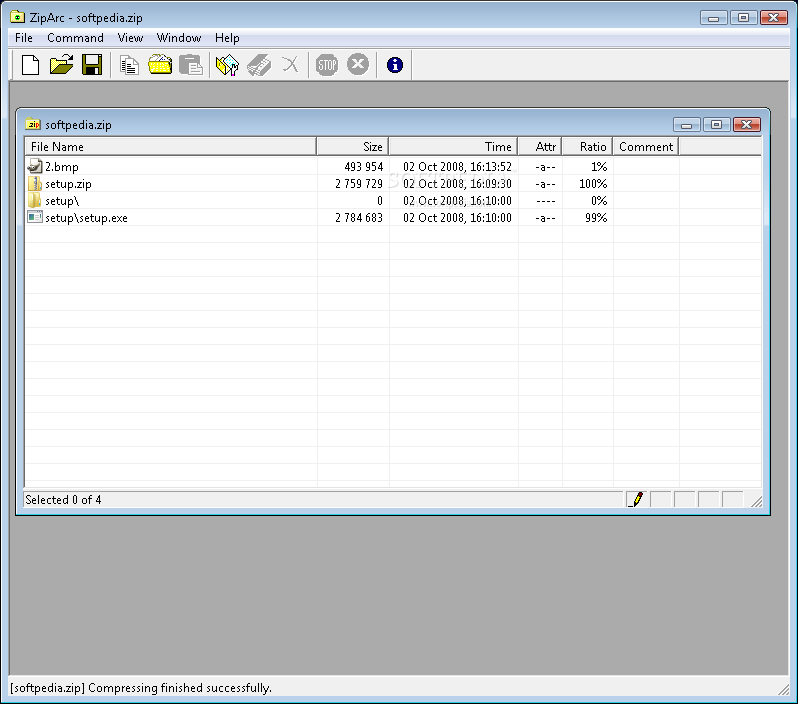
Task: Click the setup\setup.exe file icon
Action: click(35, 217)
